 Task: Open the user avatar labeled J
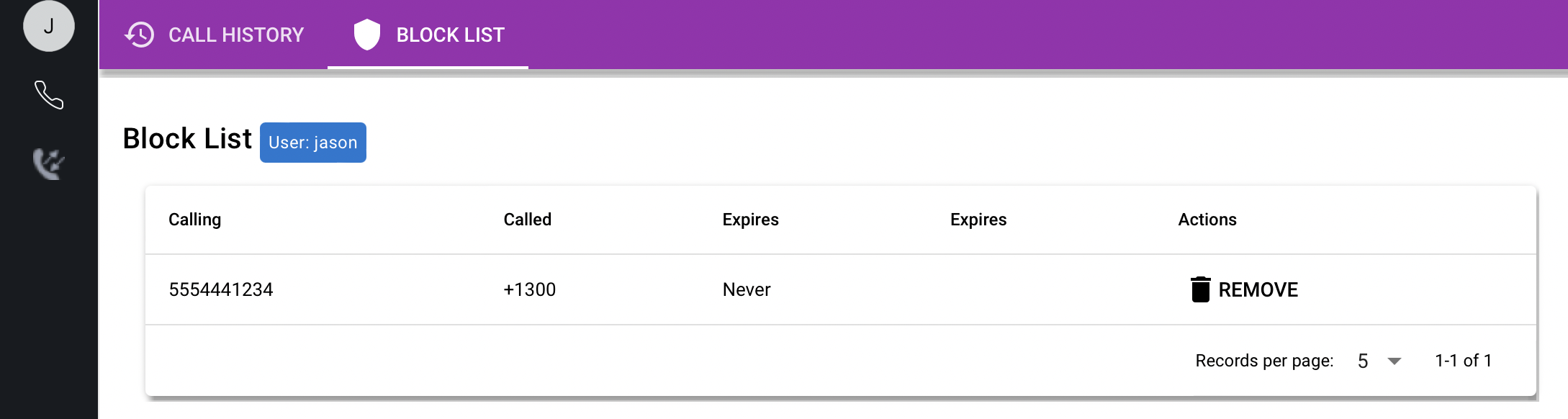point(48,26)
